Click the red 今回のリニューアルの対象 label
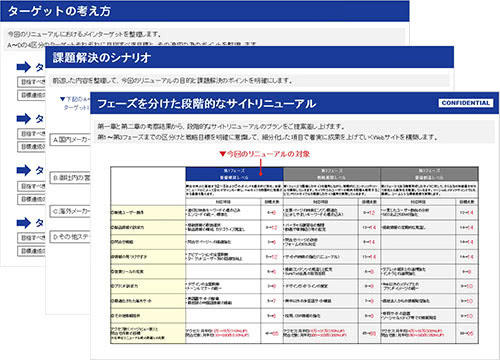 click(268, 154)
